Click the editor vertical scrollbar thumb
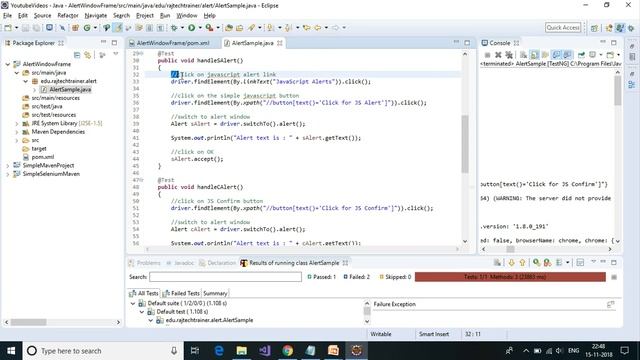Screen dimensions: 640x360 pos(465,144)
